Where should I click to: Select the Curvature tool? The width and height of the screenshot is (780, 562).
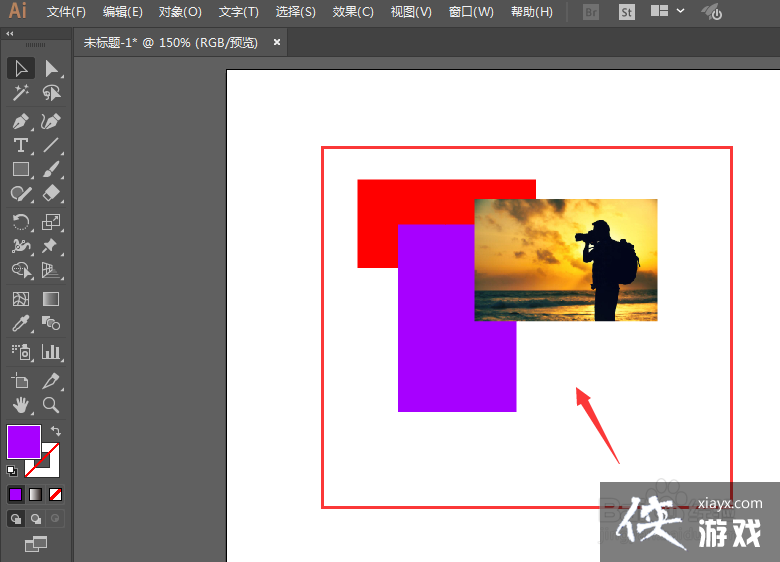click(51, 121)
